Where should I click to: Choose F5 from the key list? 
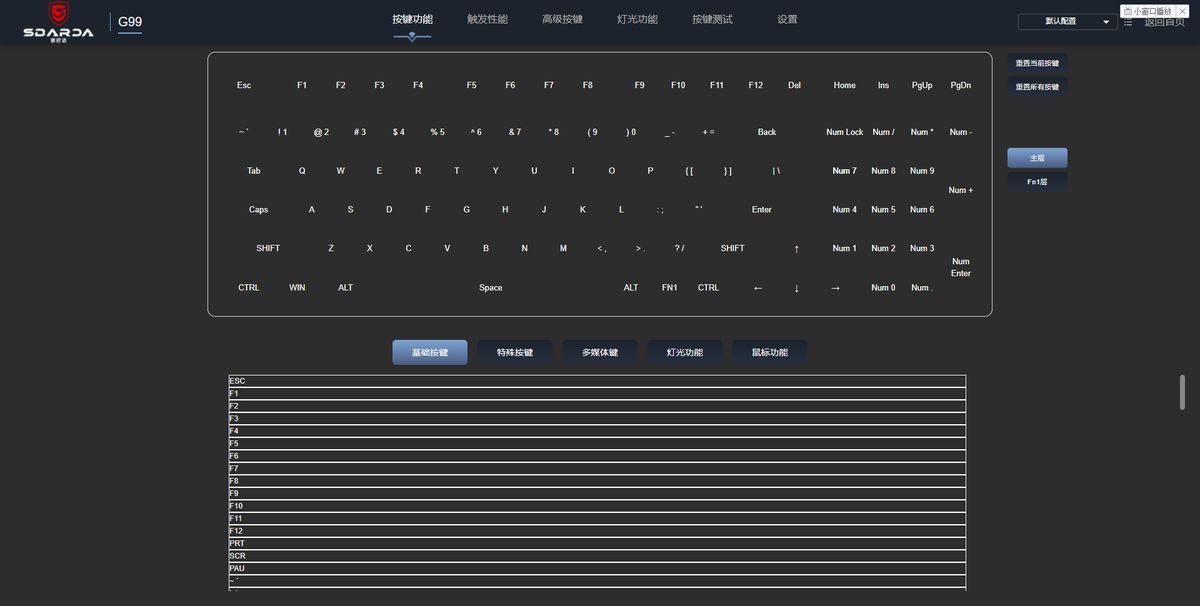point(597,443)
